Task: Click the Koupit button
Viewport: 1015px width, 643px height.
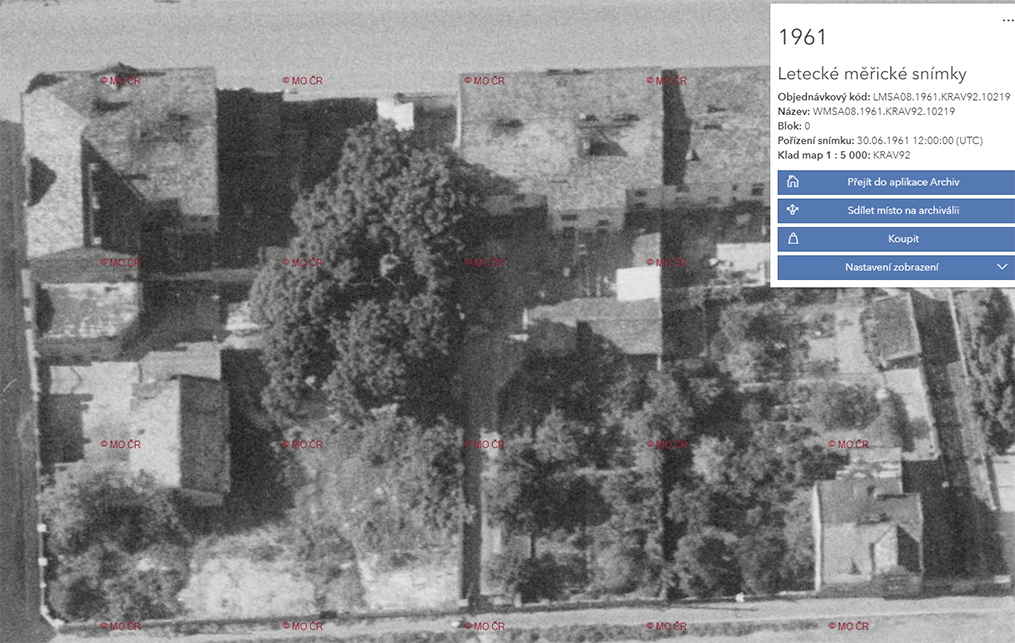Action: [x=896, y=239]
